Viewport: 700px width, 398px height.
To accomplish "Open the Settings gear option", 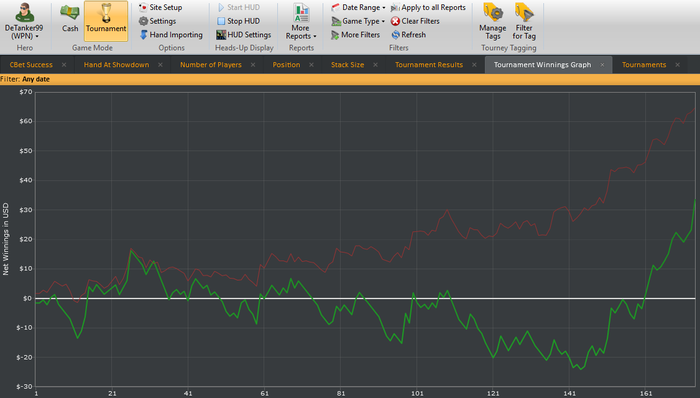I will (x=157, y=21).
